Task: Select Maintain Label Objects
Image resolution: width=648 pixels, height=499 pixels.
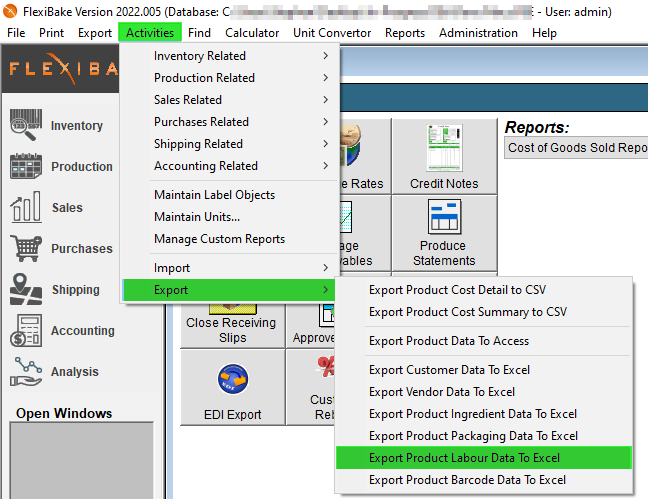Action: pyautogui.click(x=231, y=194)
